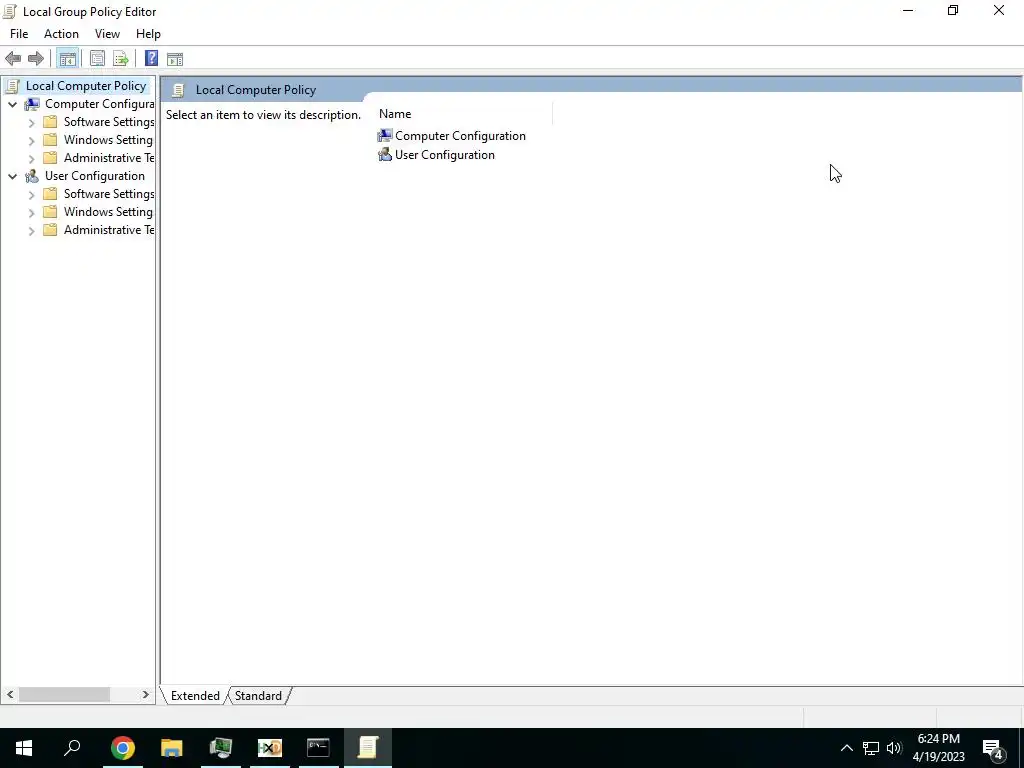Expand Windows Settings under Computer Configuration
The height and width of the screenshot is (768, 1024).
coord(31,140)
